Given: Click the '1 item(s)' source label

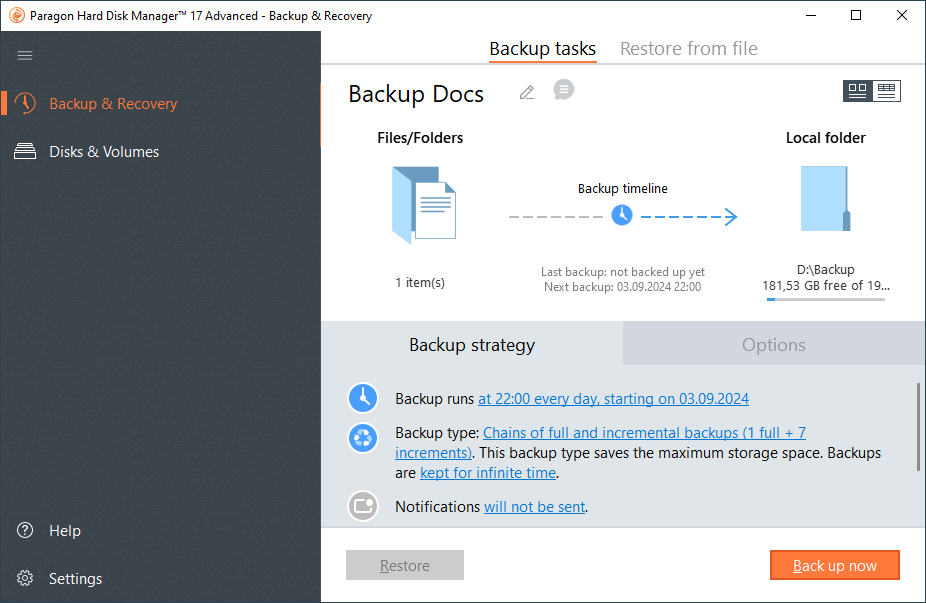Looking at the screenshot, I should tap(420, 282).
